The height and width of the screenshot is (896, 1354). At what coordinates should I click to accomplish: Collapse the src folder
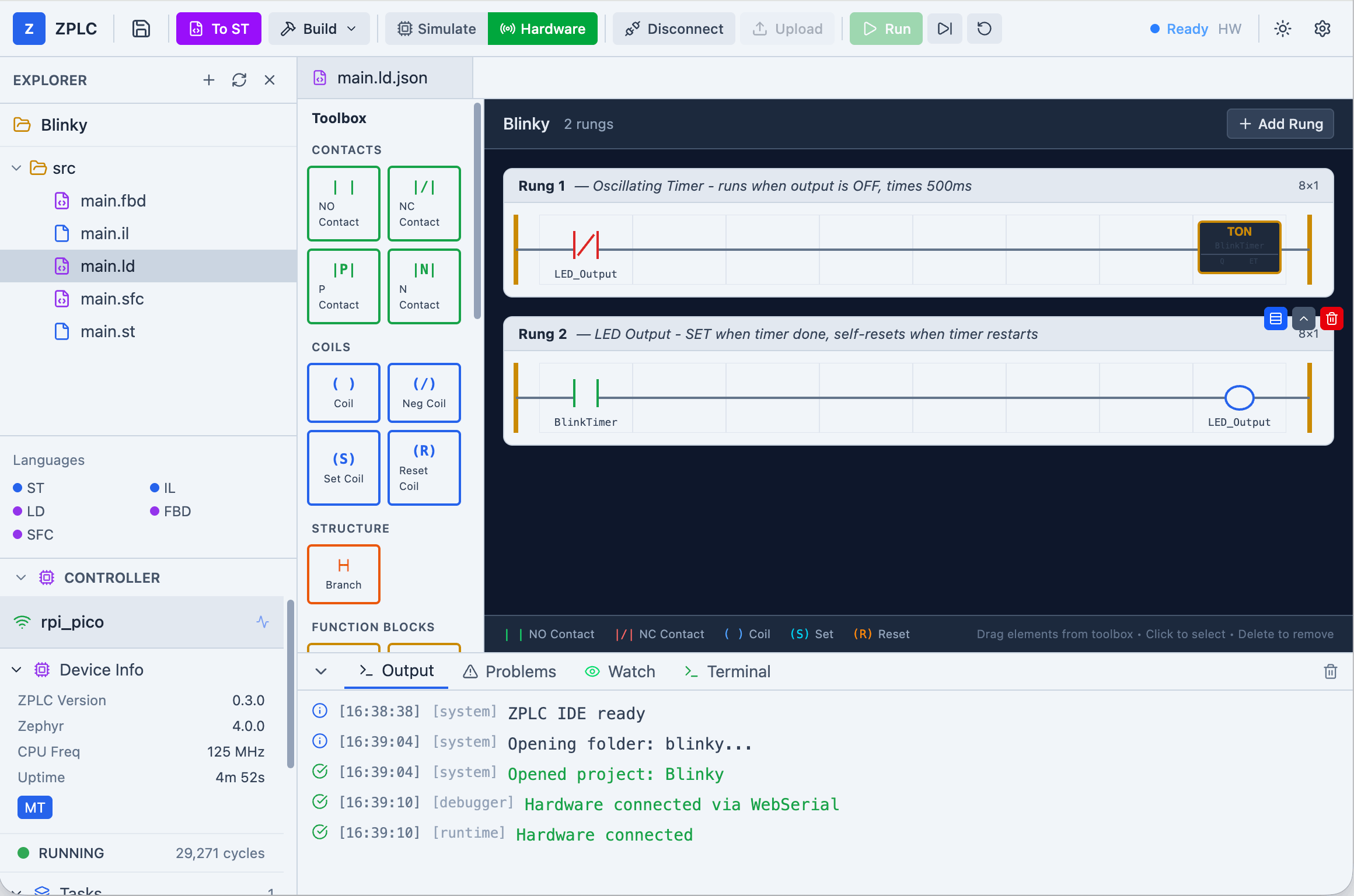(x=17, y=168)
